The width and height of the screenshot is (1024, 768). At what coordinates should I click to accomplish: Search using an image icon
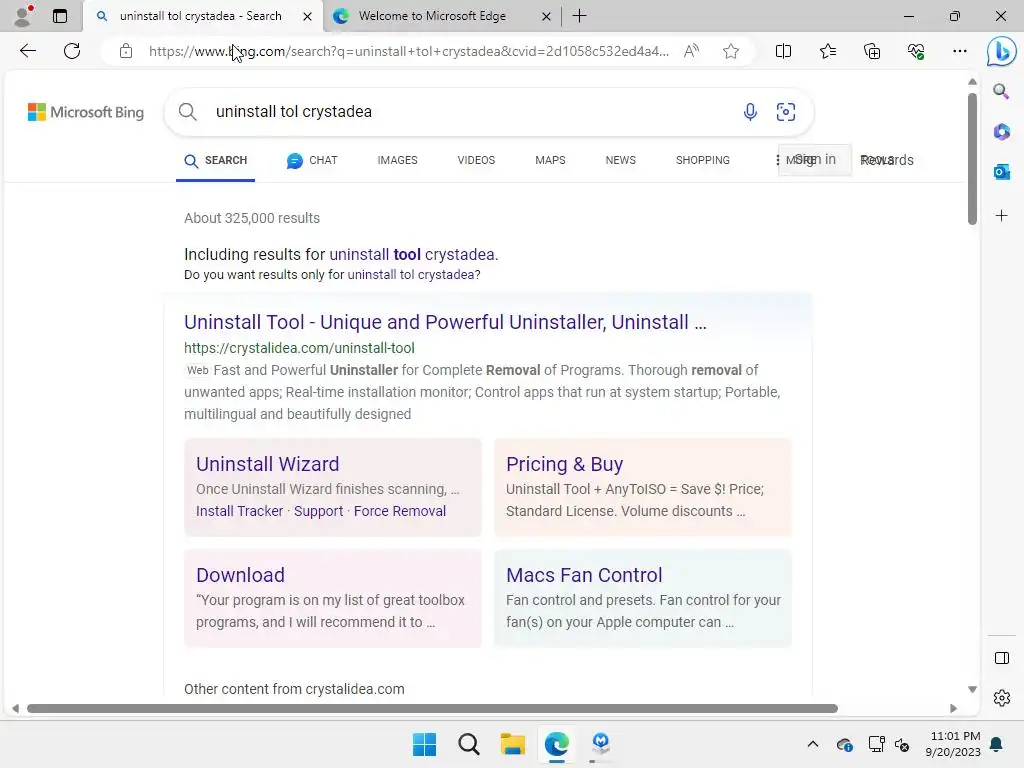coord(786,112)
